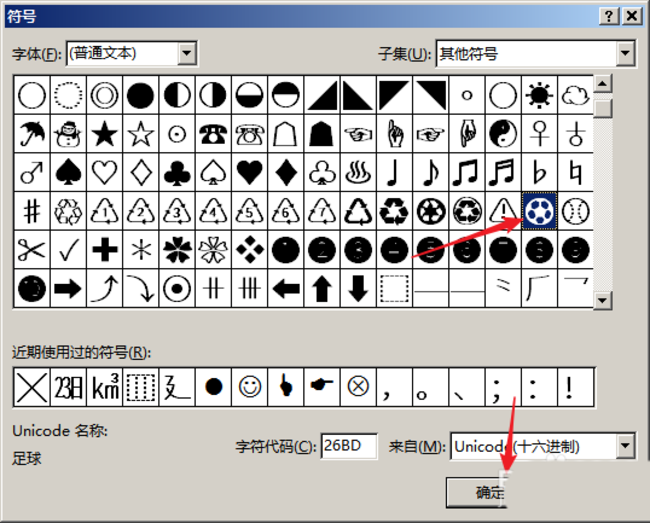The height and width of the screenshot is (523, 650).
Task: Open the 字体 font dropdown
Action: (x=186, y=53)
